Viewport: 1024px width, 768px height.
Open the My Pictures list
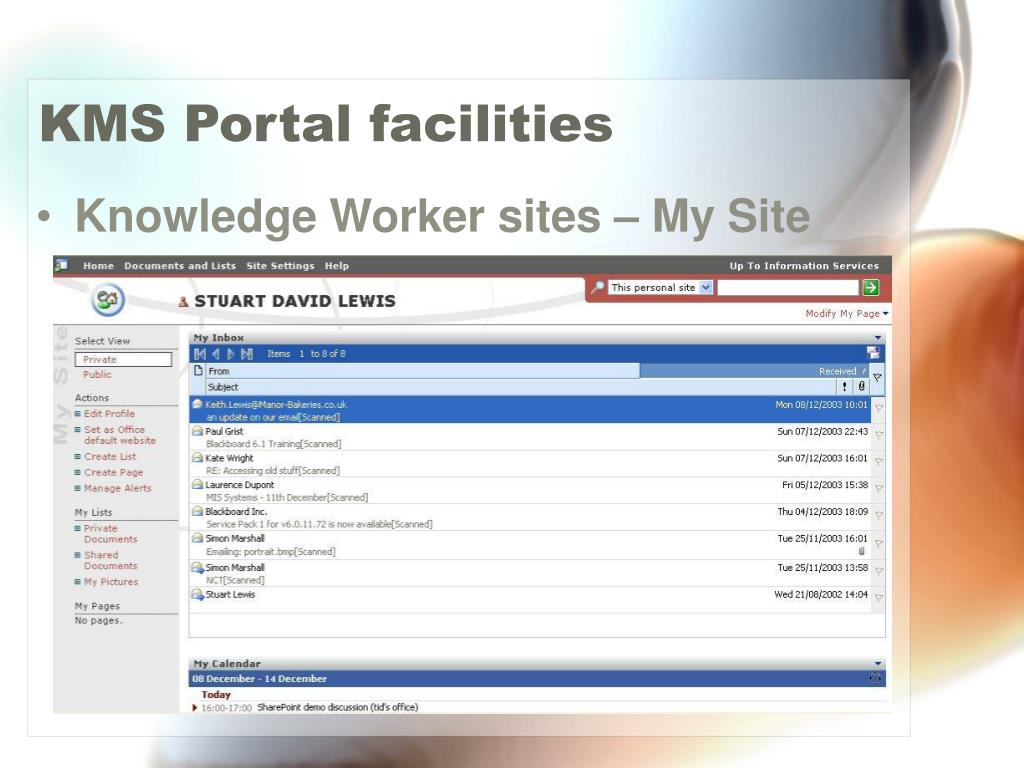point(111,582)
